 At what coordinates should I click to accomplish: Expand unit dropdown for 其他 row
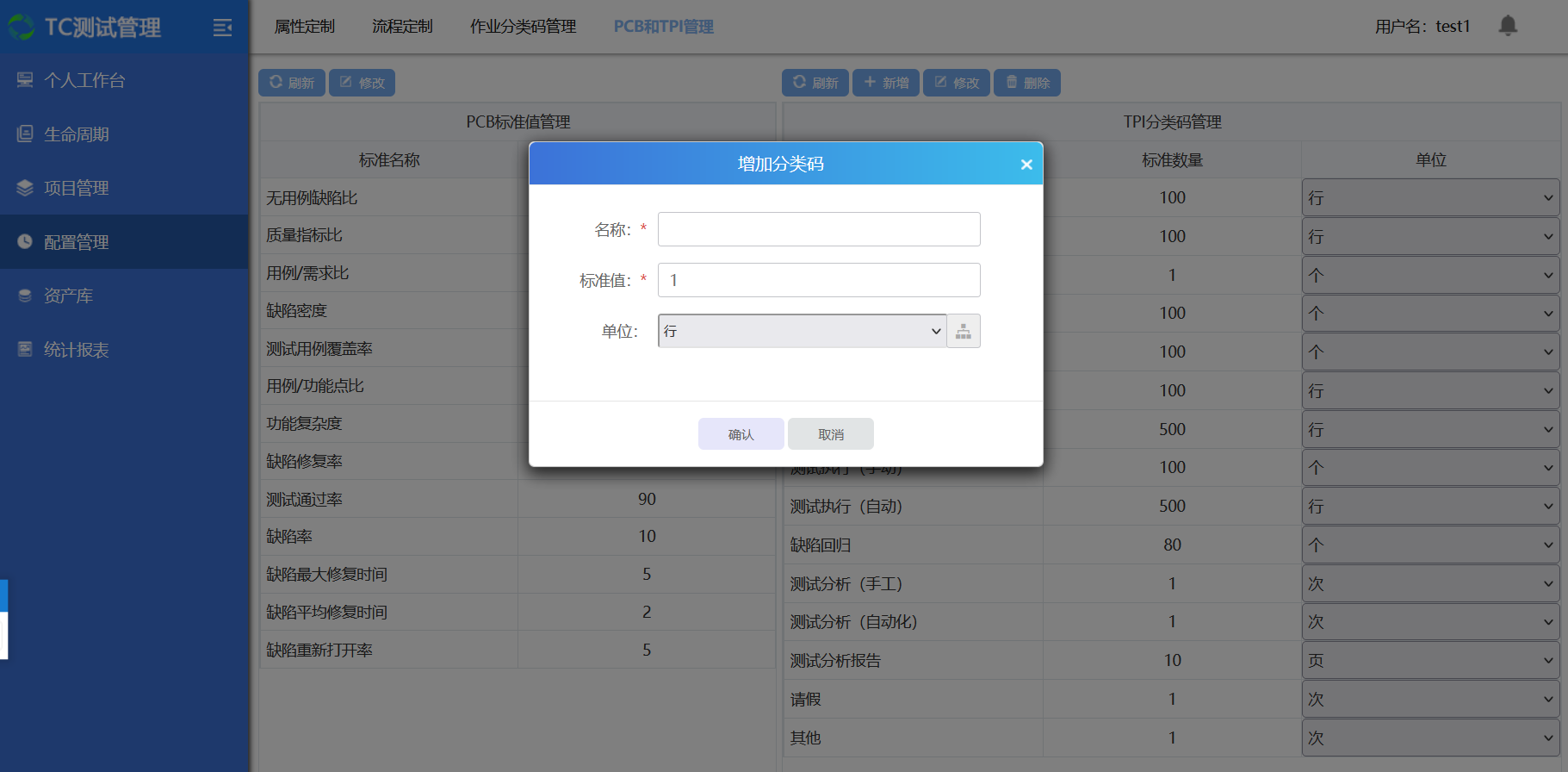(x=1429, y=738)
